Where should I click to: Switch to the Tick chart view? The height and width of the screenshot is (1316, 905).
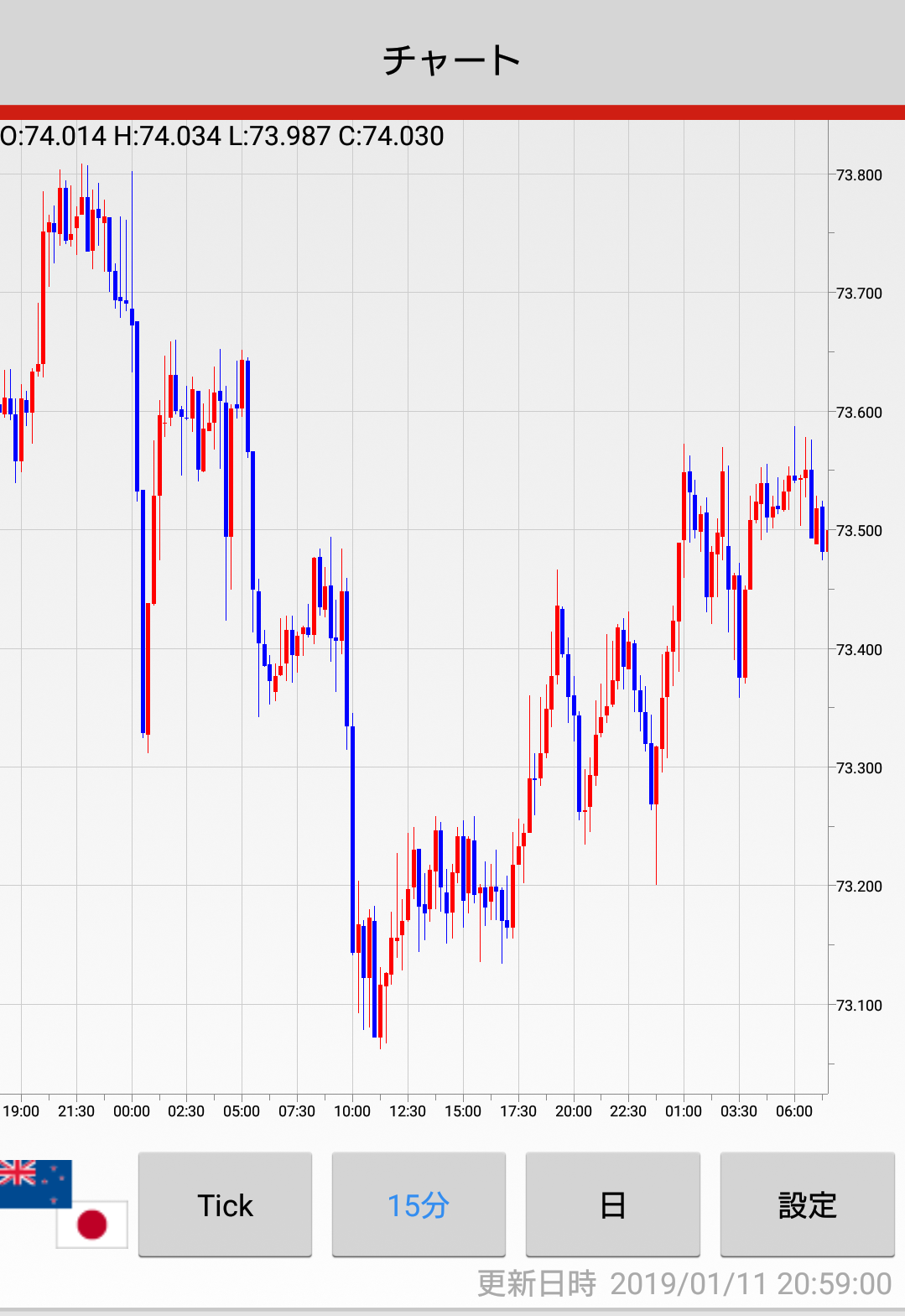pos(225,1204)
